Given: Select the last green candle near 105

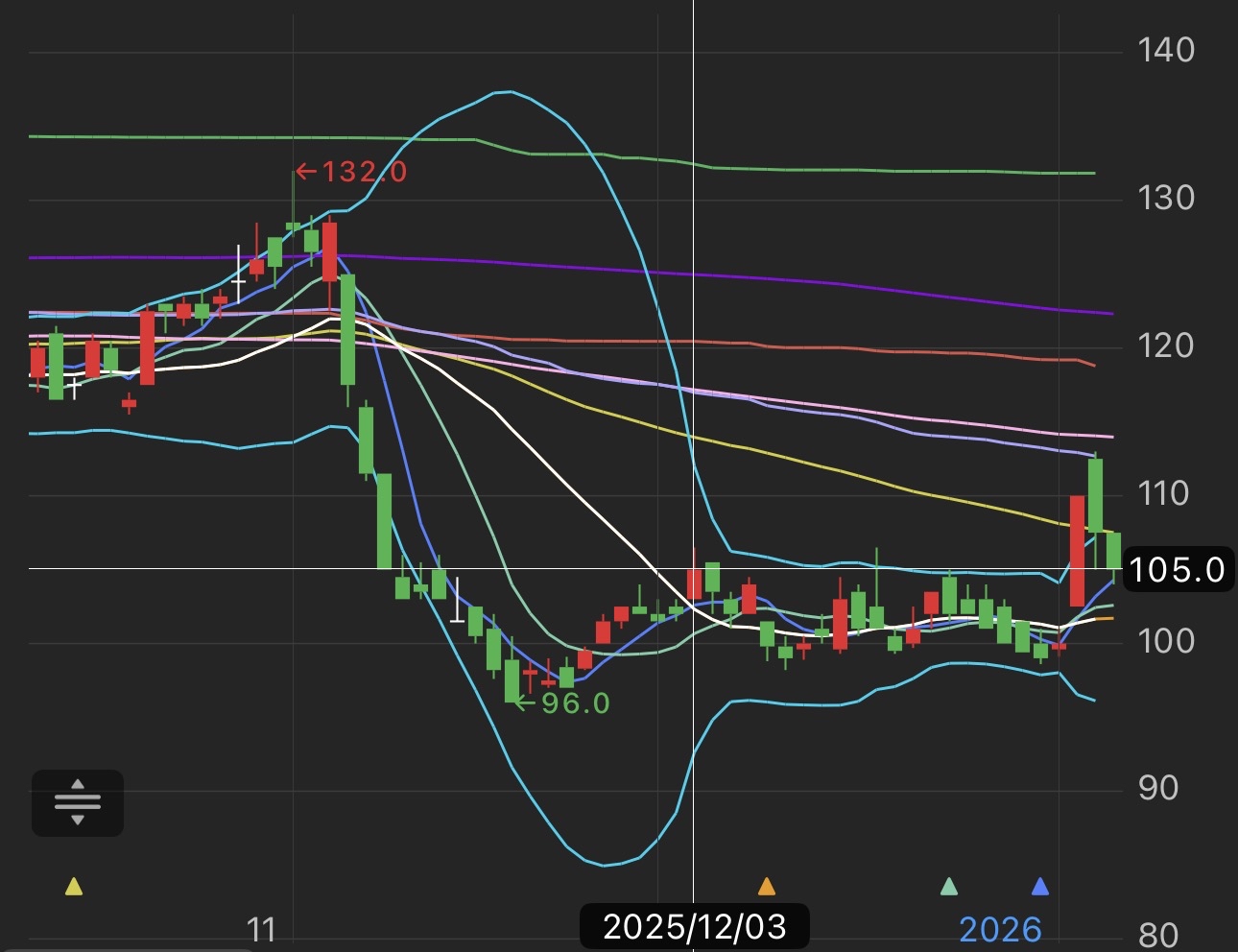Looking at the screenshot, I should tap(1113, 552).
